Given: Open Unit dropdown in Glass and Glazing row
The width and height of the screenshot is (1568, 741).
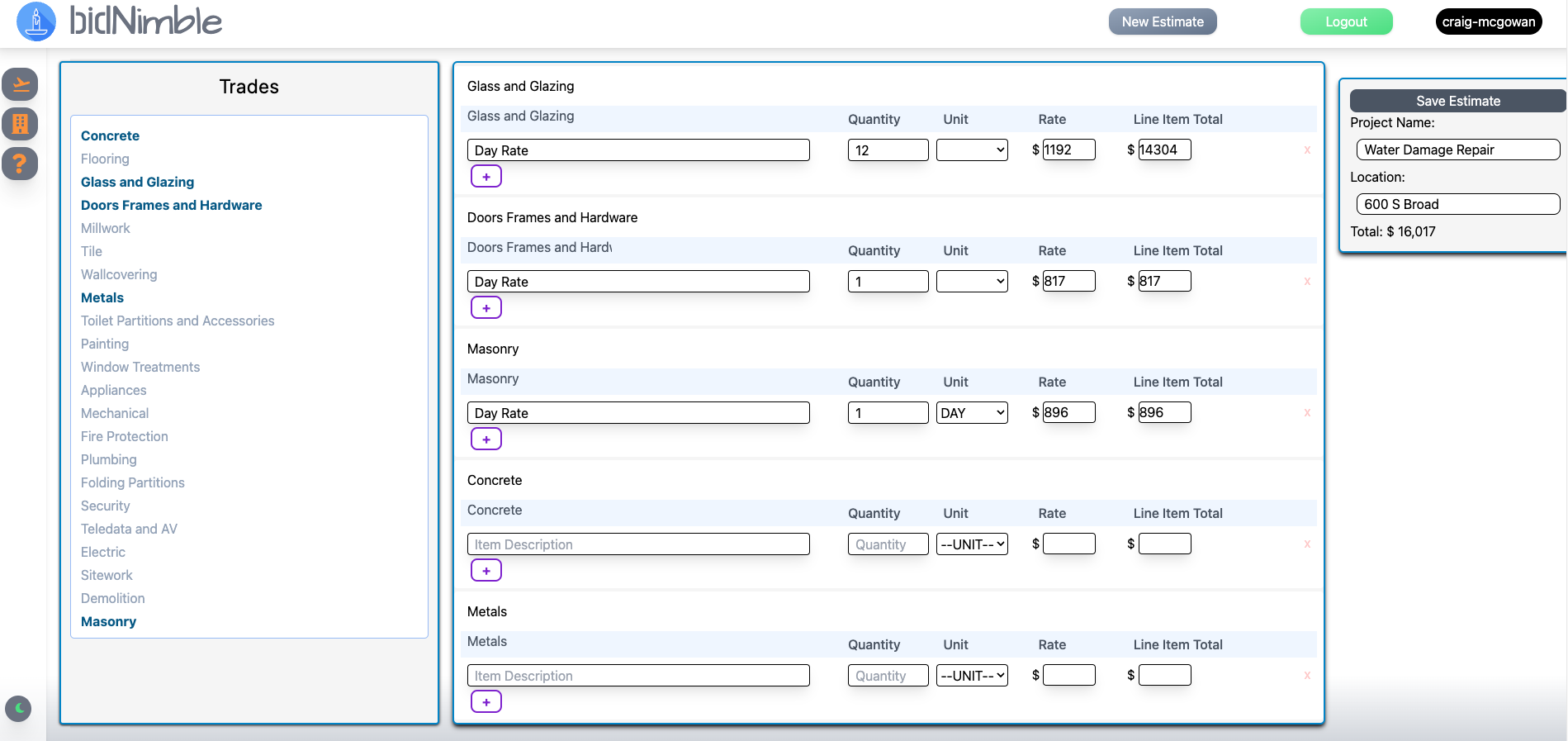Looking at the screenshot, I should (x=972, y=150).
